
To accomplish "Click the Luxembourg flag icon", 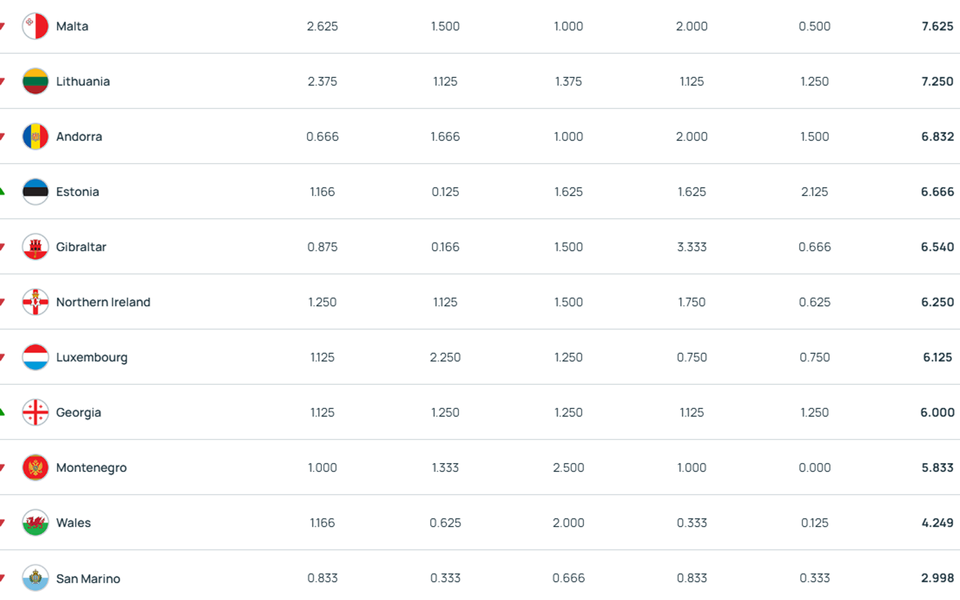I will coord(36,358).
